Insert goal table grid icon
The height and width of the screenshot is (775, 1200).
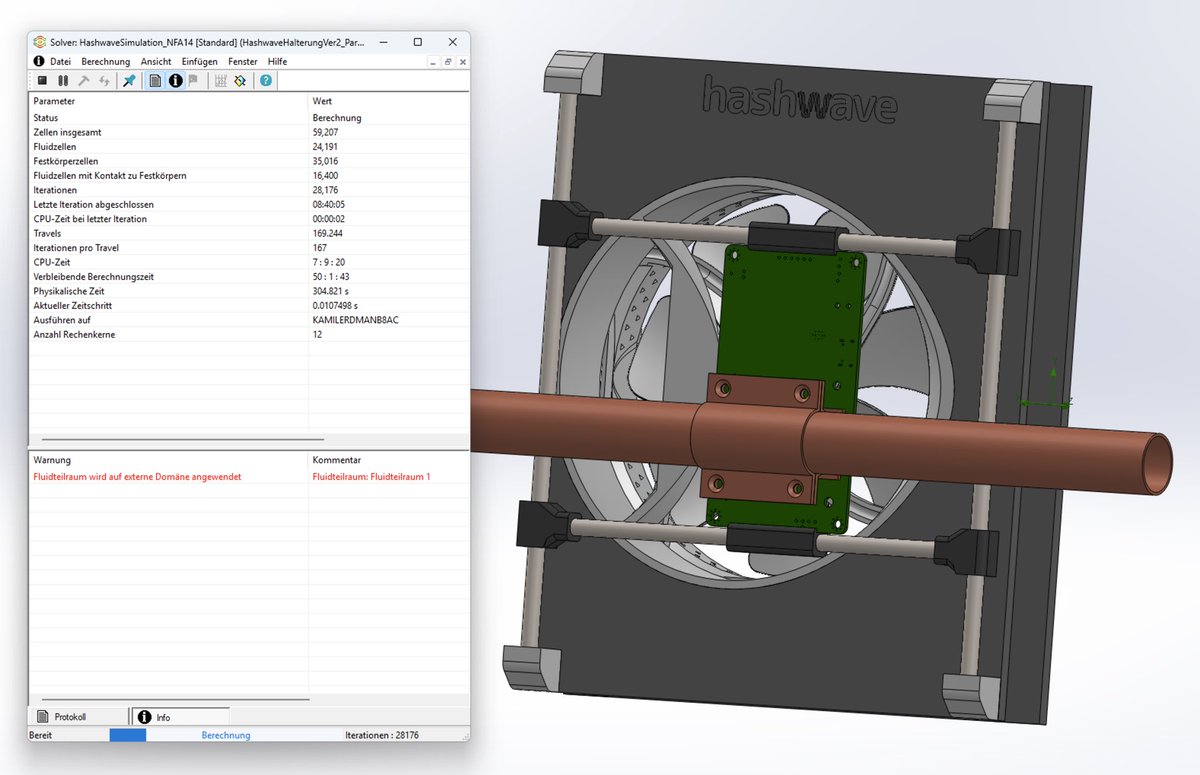pyautogui.click(x=220, y=81)
